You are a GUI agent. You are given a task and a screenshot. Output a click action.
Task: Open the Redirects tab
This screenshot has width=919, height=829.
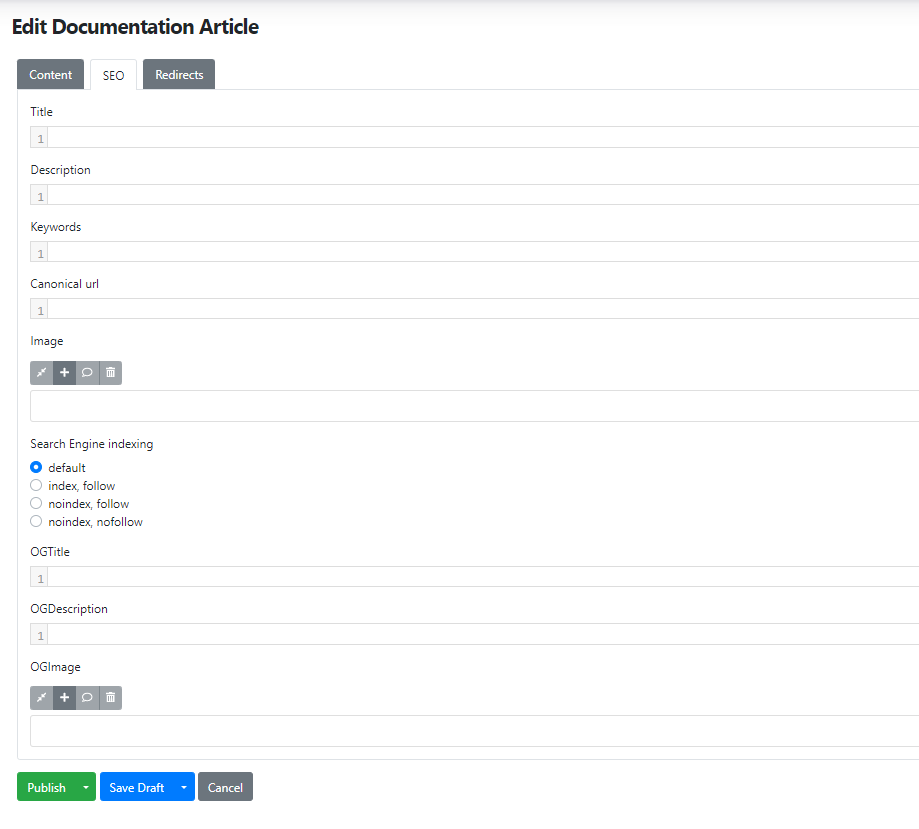pyautogui.click(x=179, y=75)
